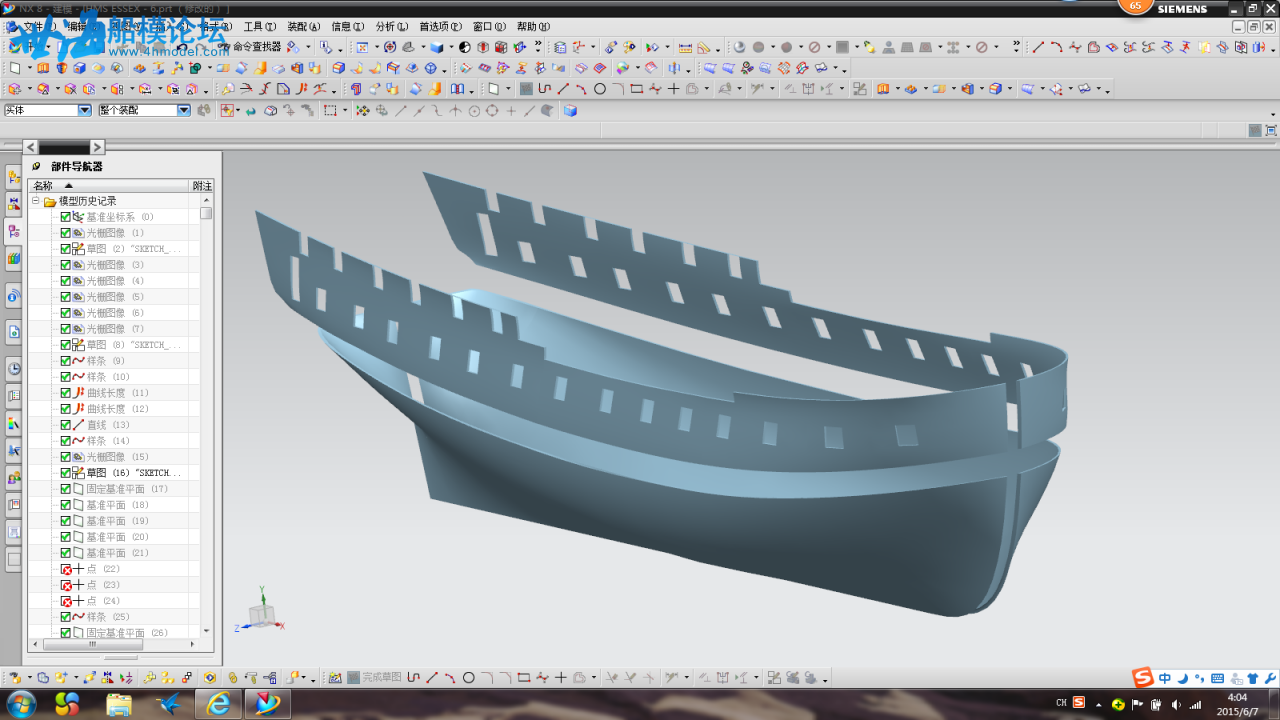Viewport: 1280px width, 720px height.
Task: Click the arc tool in top sketch toolbar
Action: [581, 89]
